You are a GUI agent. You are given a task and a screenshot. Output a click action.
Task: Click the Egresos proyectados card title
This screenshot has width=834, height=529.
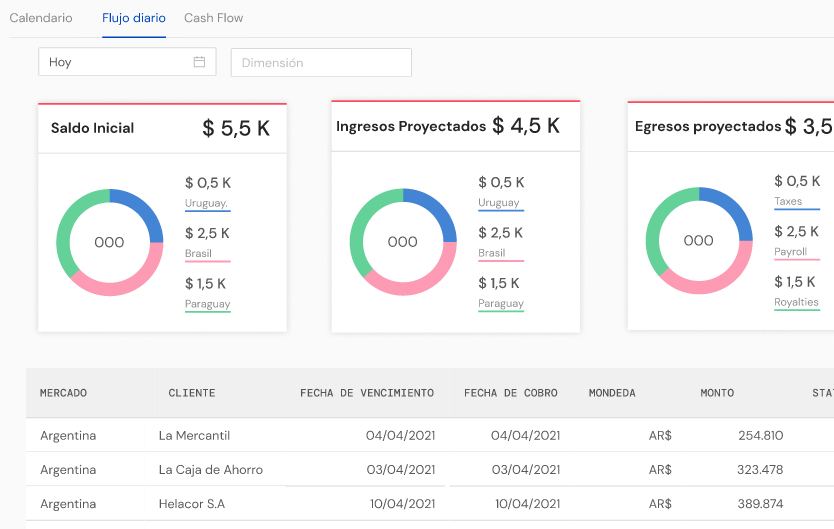[707, 127]
